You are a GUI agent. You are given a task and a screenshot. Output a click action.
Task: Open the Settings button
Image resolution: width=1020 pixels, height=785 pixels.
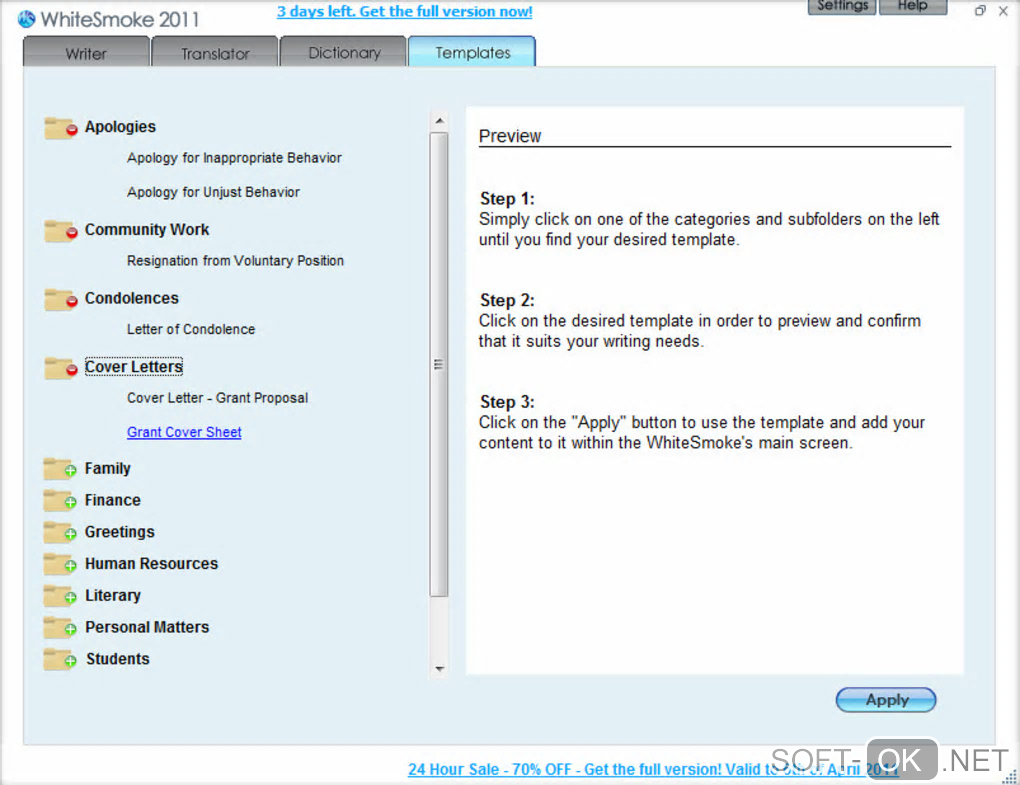point(842,7)
